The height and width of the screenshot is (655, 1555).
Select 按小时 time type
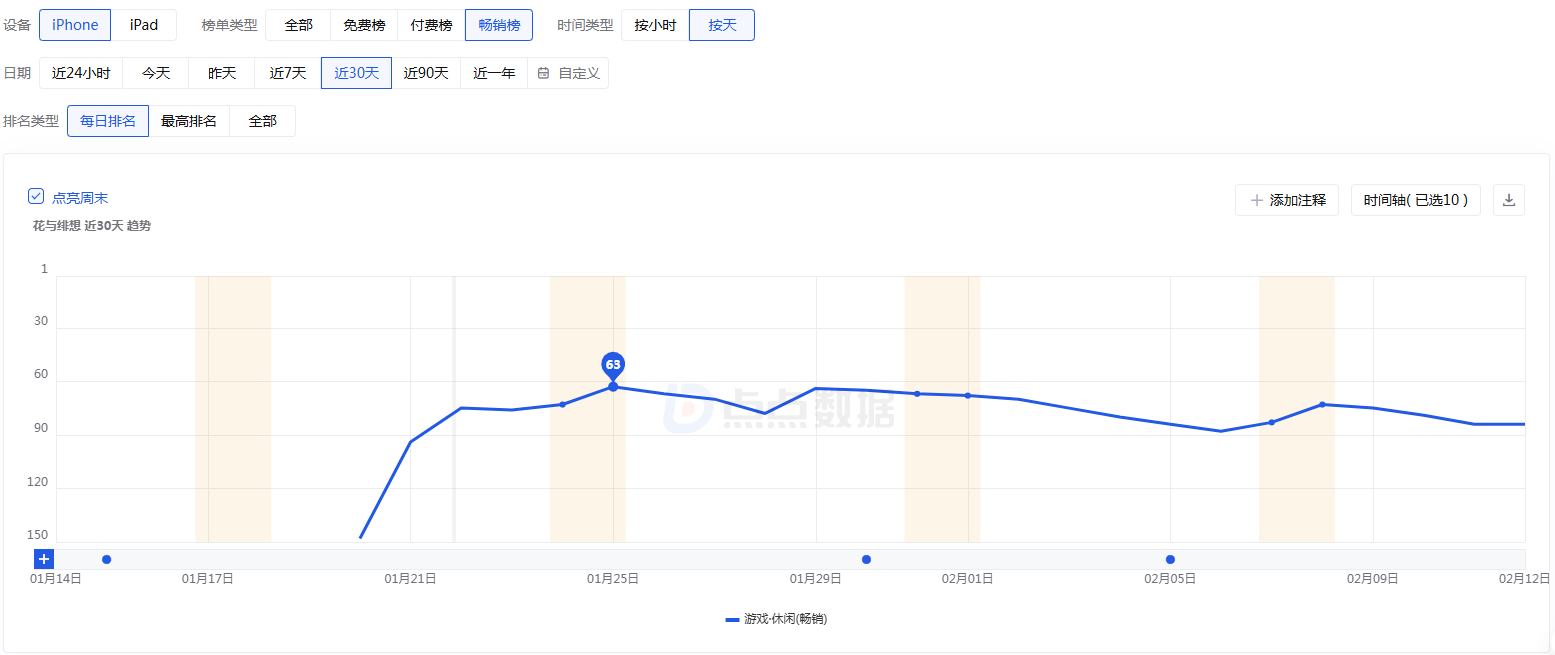pyautogui.click(x=655, y=25)
